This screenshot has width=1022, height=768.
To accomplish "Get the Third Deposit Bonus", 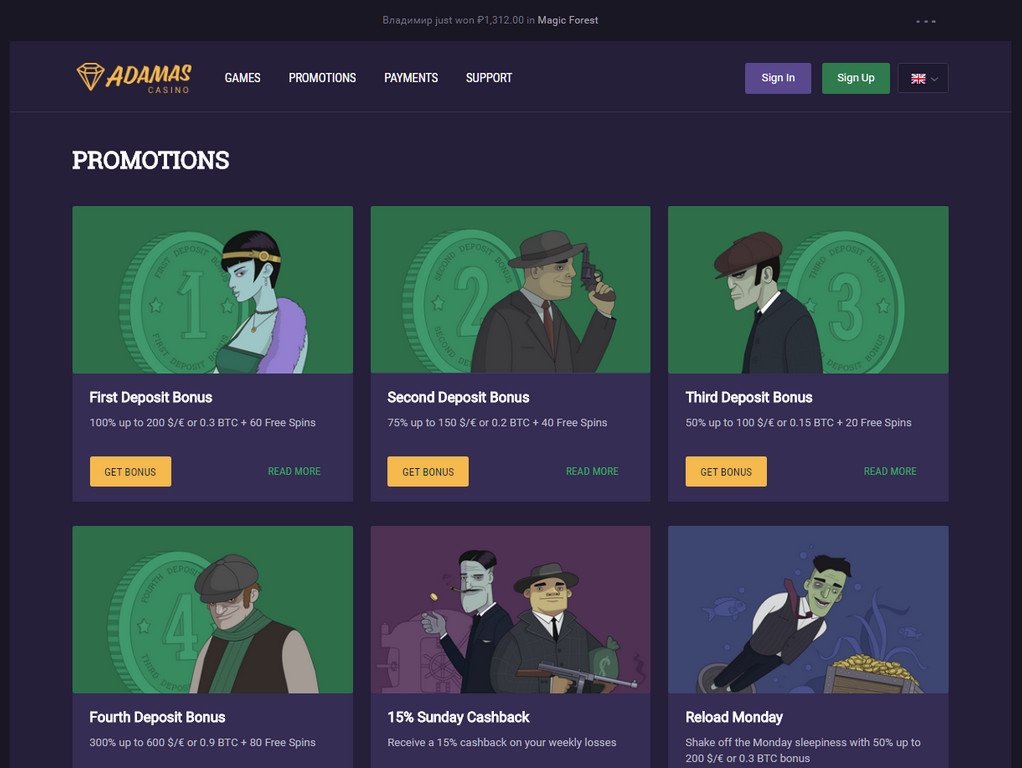I will click(x=726, y=471).
